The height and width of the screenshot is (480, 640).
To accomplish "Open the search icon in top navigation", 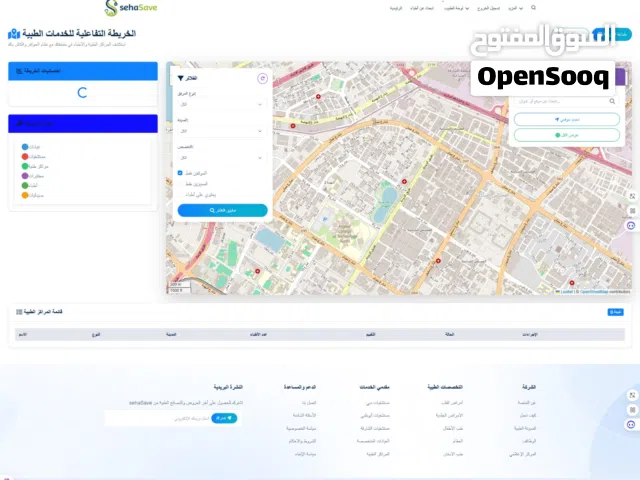I will coord(533,8).
